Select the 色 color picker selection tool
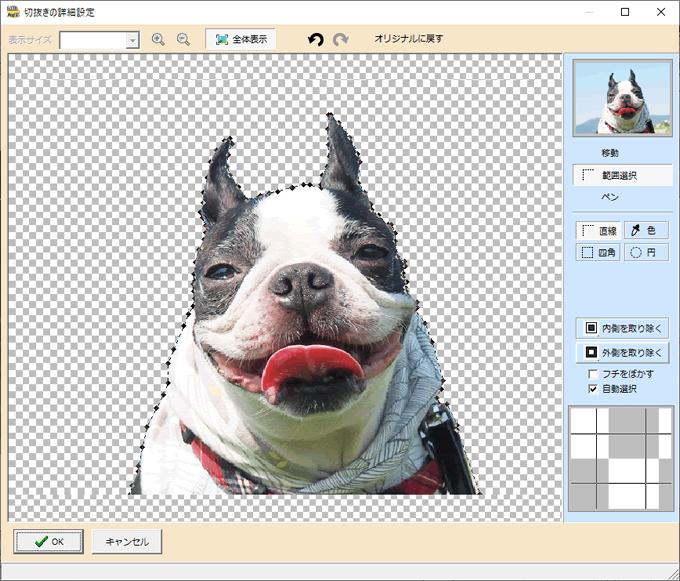The image size is (680, 581). pos(646,230)
